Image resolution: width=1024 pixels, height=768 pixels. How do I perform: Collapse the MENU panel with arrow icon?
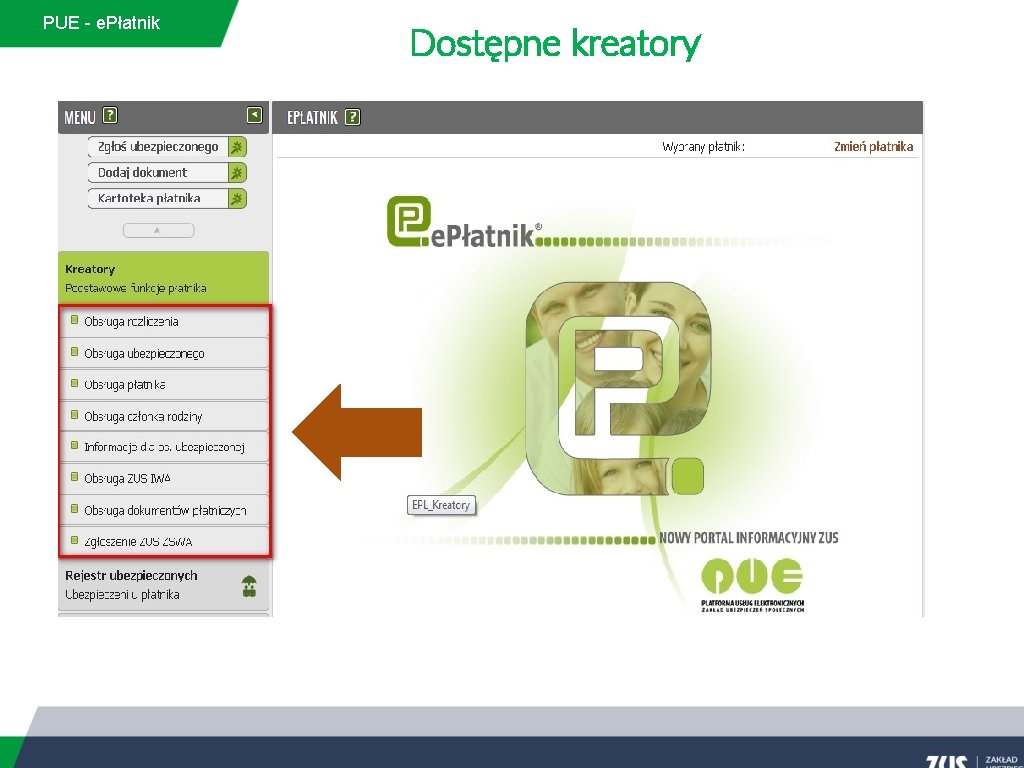[x=255, y=116]
